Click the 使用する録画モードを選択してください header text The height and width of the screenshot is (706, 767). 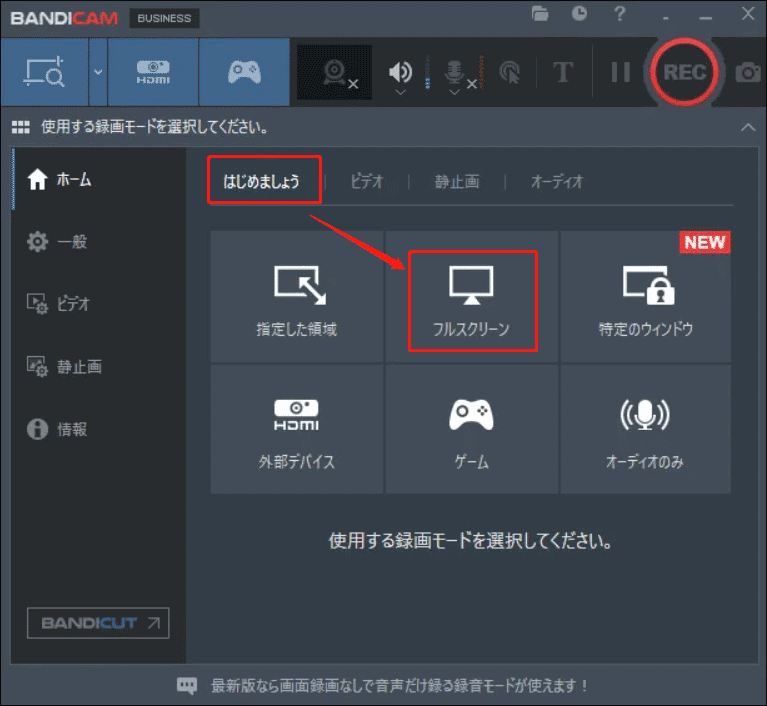(155, 127)
